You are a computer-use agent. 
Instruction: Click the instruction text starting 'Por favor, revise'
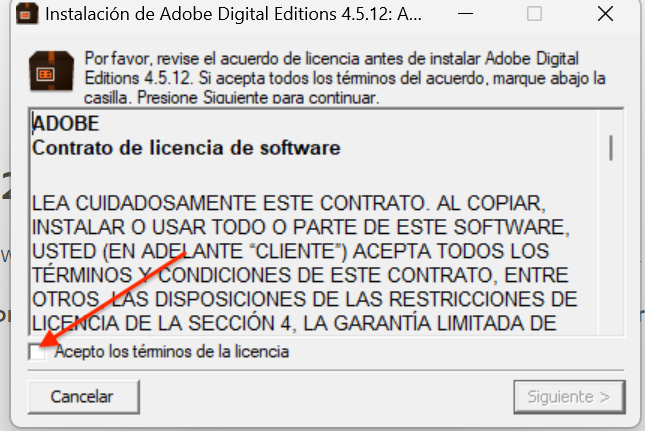(x=345, y=78)
